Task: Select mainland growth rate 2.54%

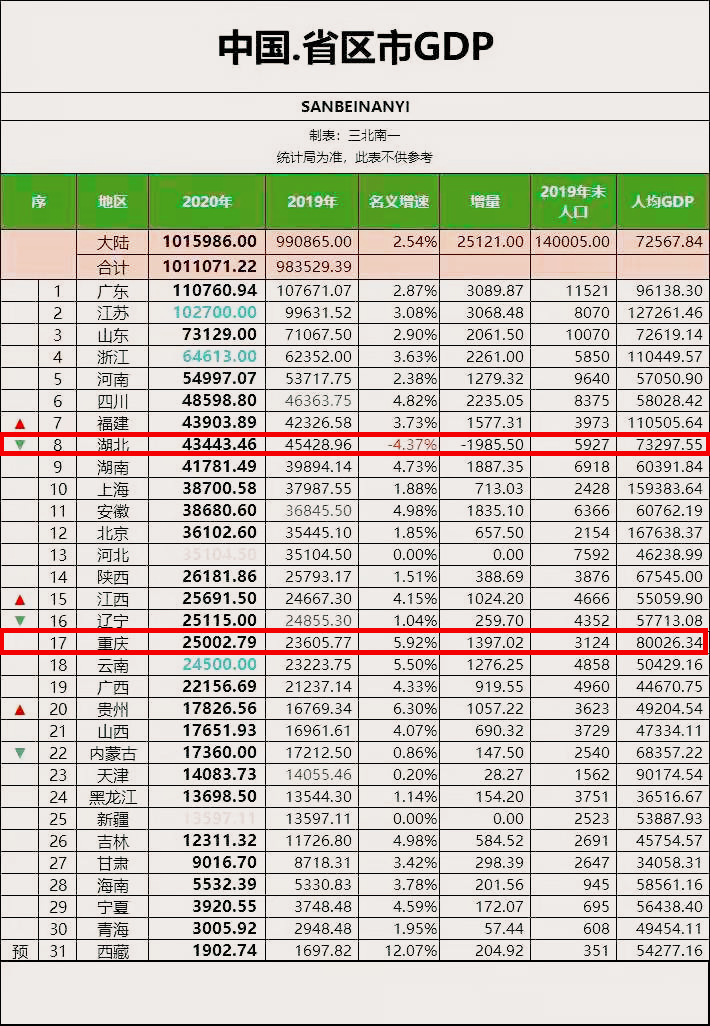Action: point(415,242)
